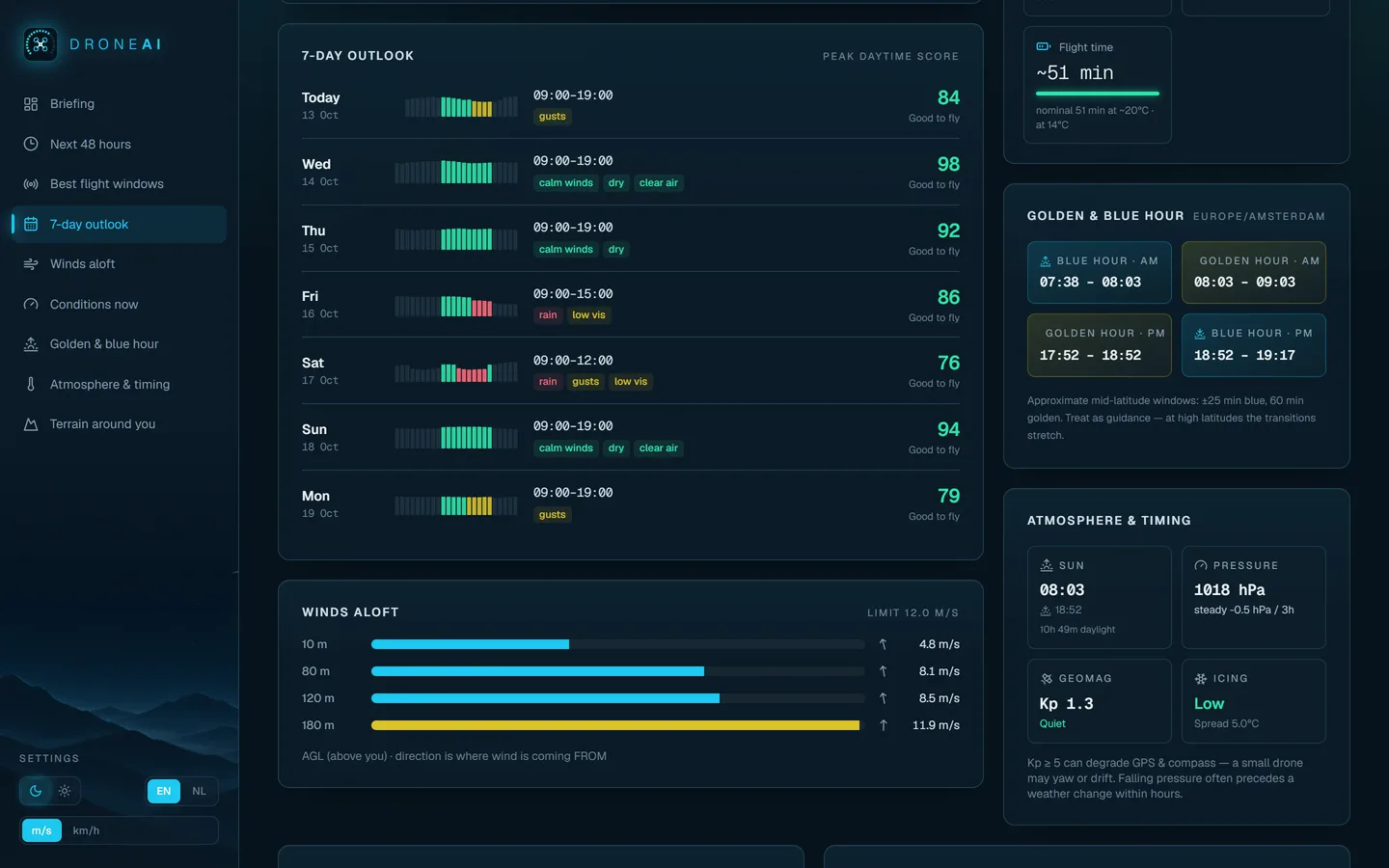Click the 180 m yellow wind bar

pos(615,725)
